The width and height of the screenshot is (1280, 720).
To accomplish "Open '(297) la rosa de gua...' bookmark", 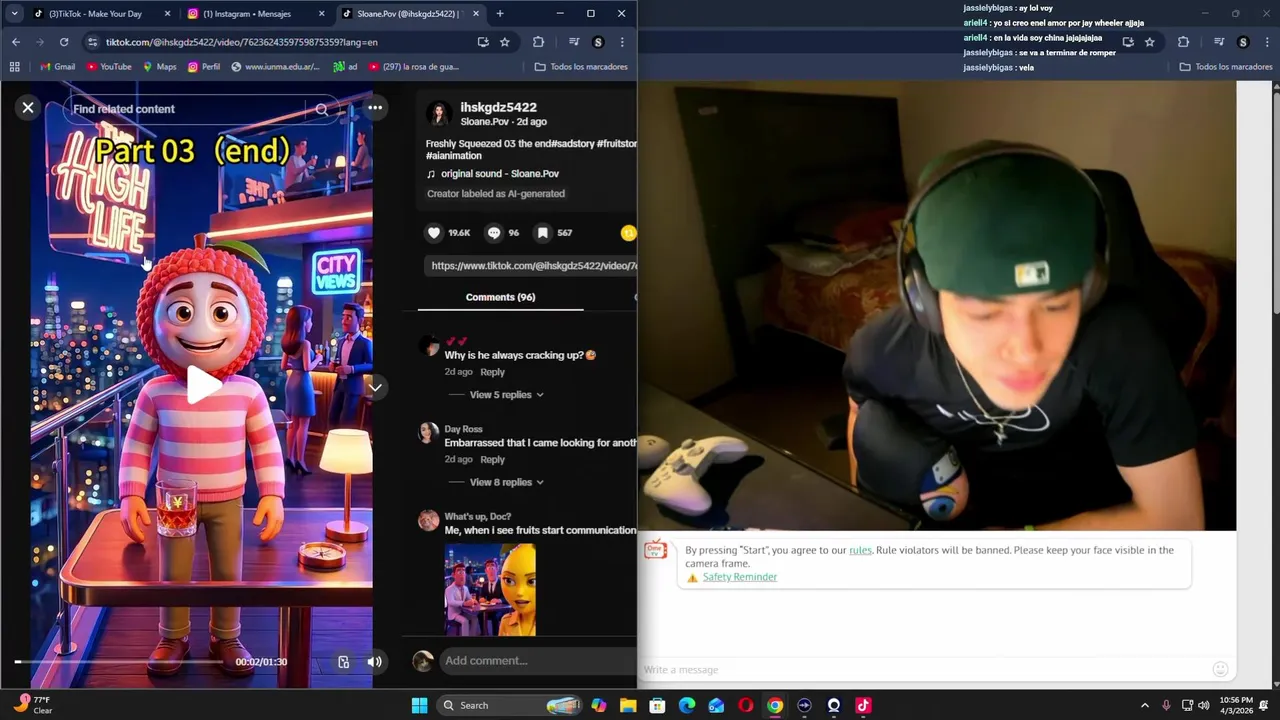I will [x=414, y=67].
